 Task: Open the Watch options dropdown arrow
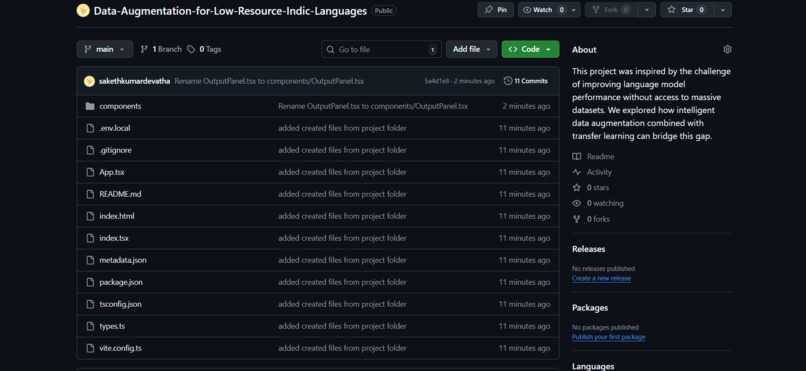pyautogui.click(x=574, y=10)
